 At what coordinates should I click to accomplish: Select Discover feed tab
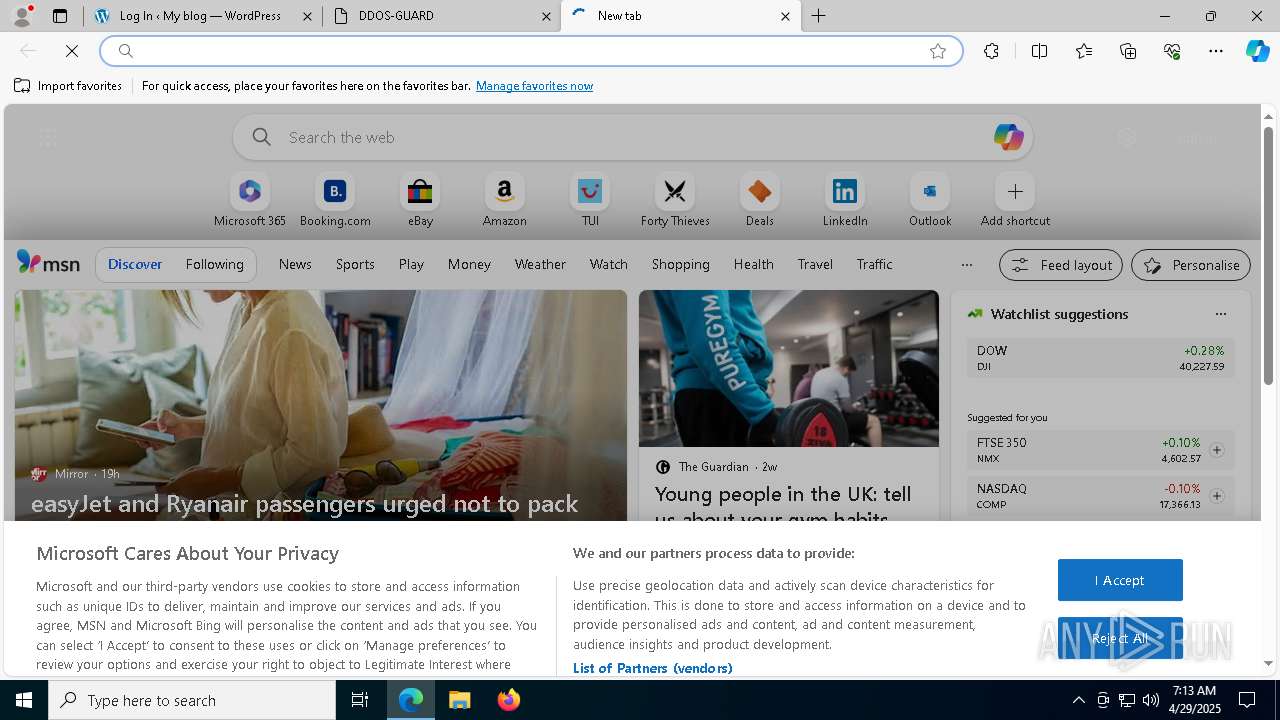[135, 264]
